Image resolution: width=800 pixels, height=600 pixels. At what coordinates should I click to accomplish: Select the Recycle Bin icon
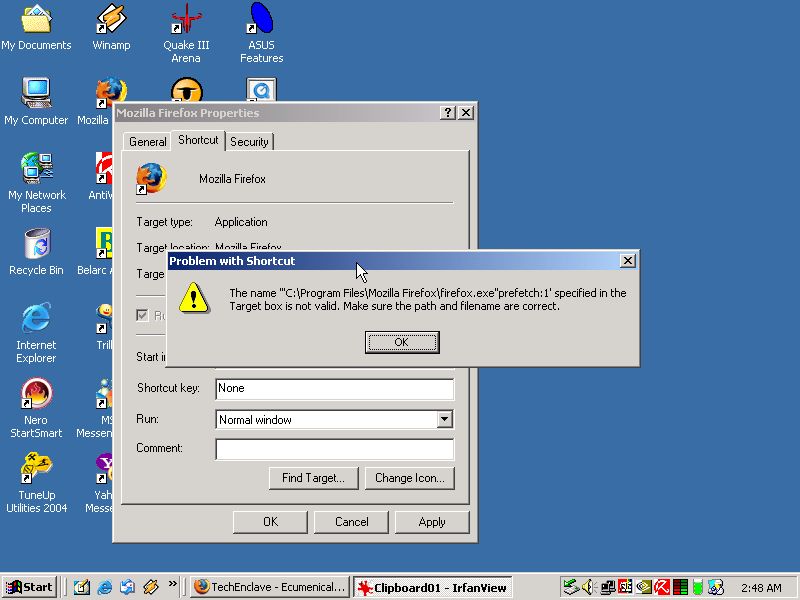click(x=36, y=245)
